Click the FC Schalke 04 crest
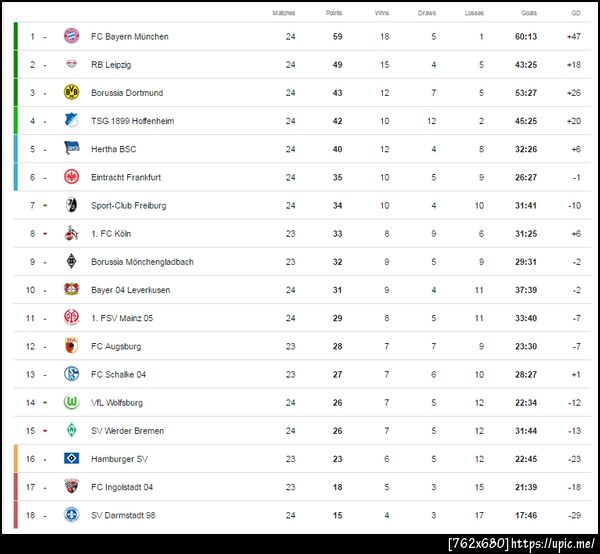 tap(71, 374)
